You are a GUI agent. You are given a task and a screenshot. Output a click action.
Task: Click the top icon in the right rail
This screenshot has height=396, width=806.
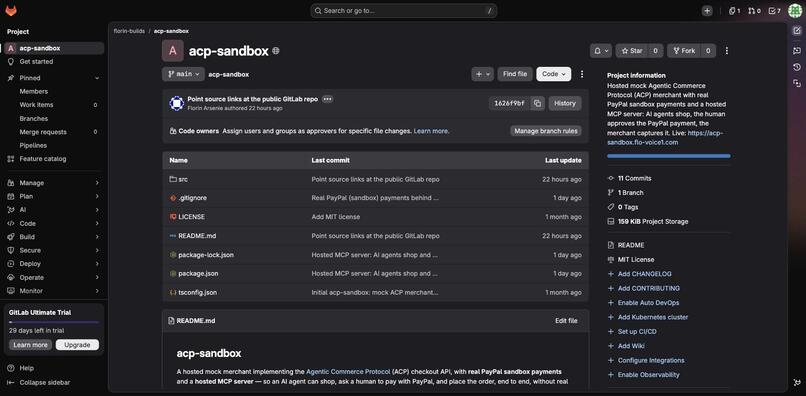[x=797, y=30]
